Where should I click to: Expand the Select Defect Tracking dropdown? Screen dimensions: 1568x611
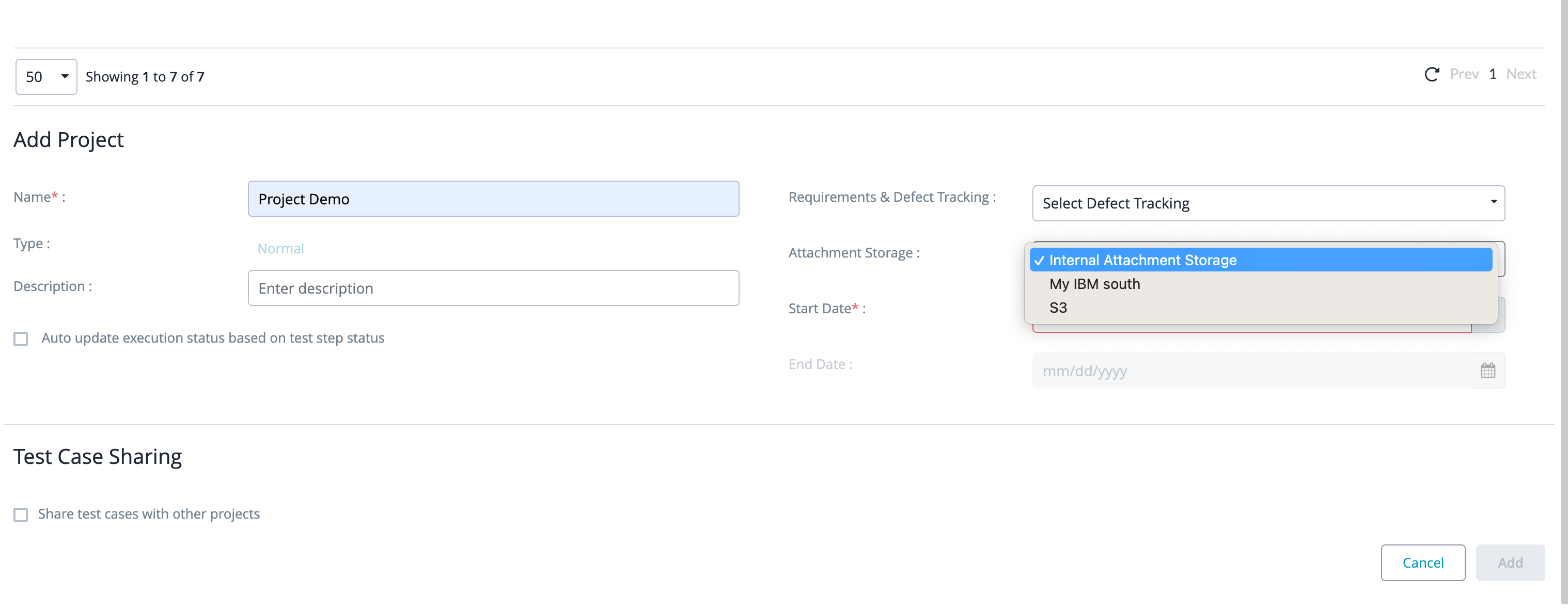tap(1268, 203)
